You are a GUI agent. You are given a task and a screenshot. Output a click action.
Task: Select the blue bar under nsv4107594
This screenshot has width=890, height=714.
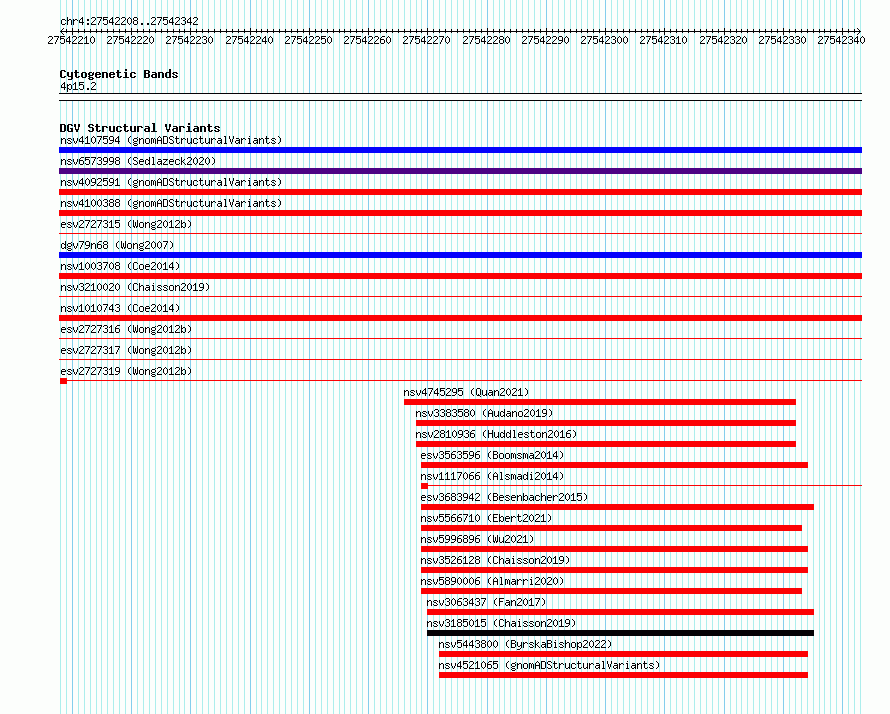click(x=460, y=150)
